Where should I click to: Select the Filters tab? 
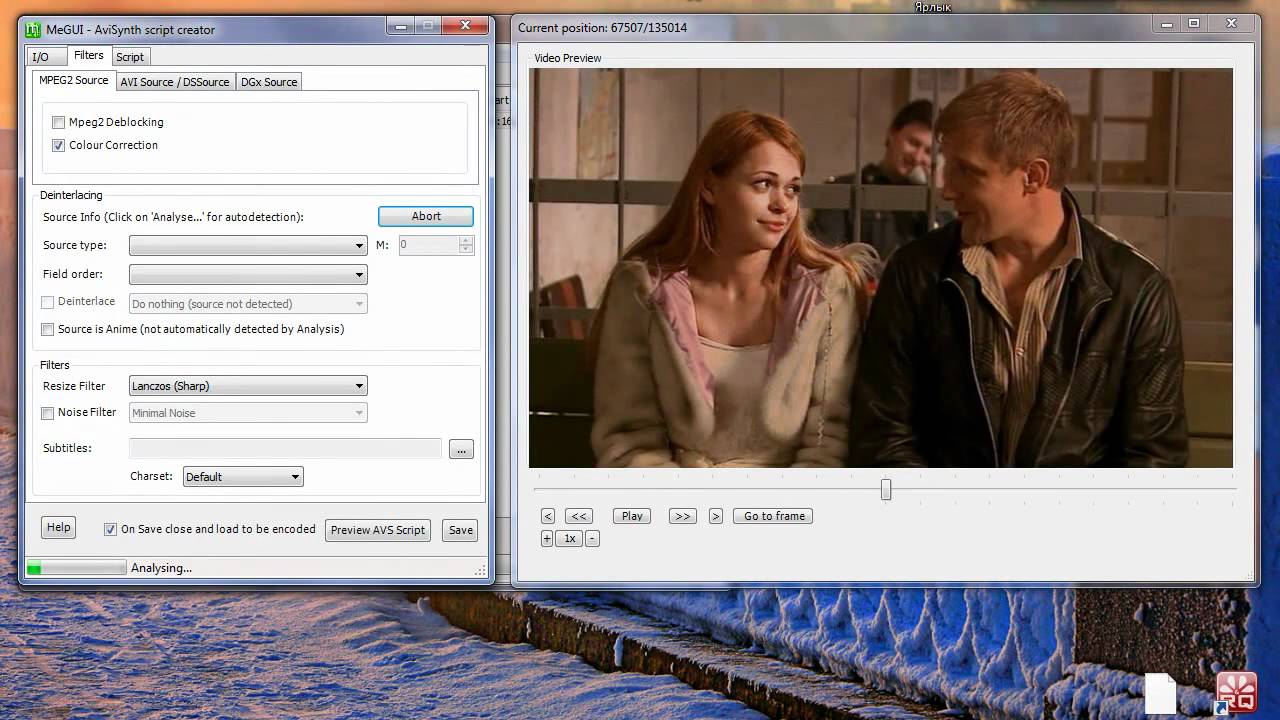(x=88, y=55)
